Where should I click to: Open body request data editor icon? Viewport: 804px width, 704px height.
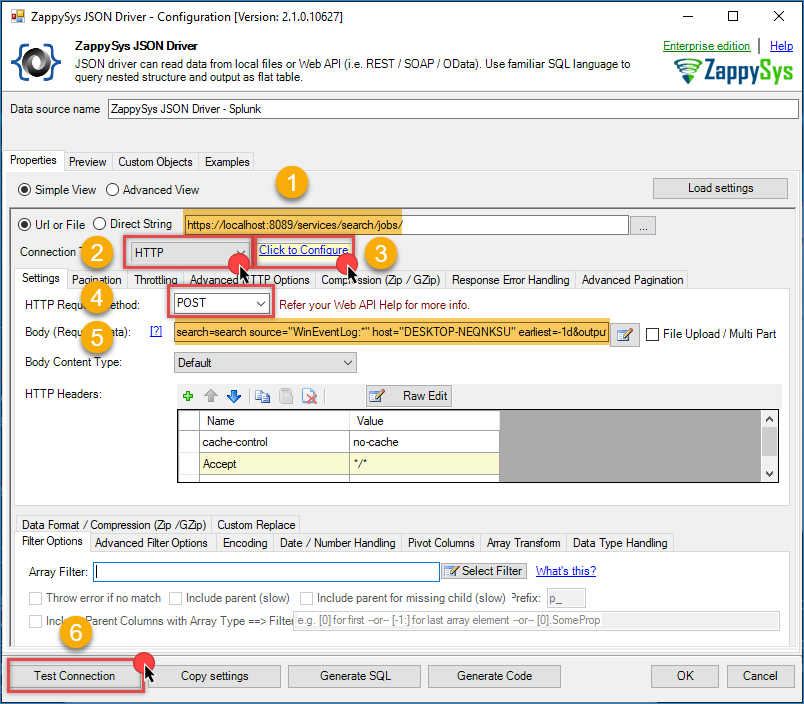(x=625, y=335)
